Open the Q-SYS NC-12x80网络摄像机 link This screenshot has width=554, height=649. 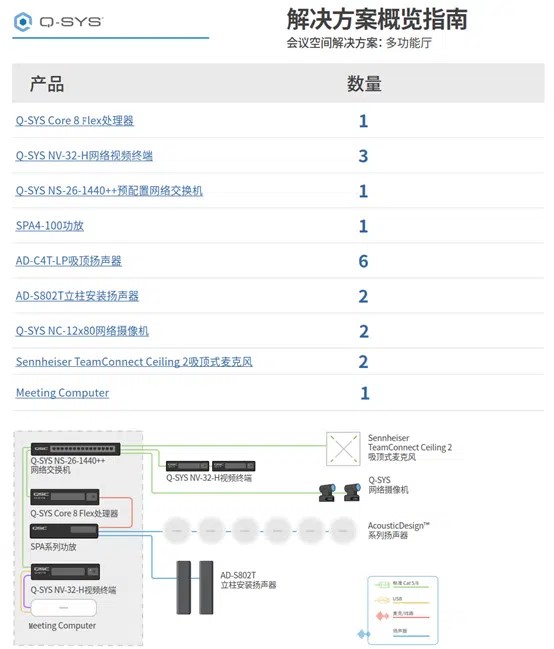(82, 331)
